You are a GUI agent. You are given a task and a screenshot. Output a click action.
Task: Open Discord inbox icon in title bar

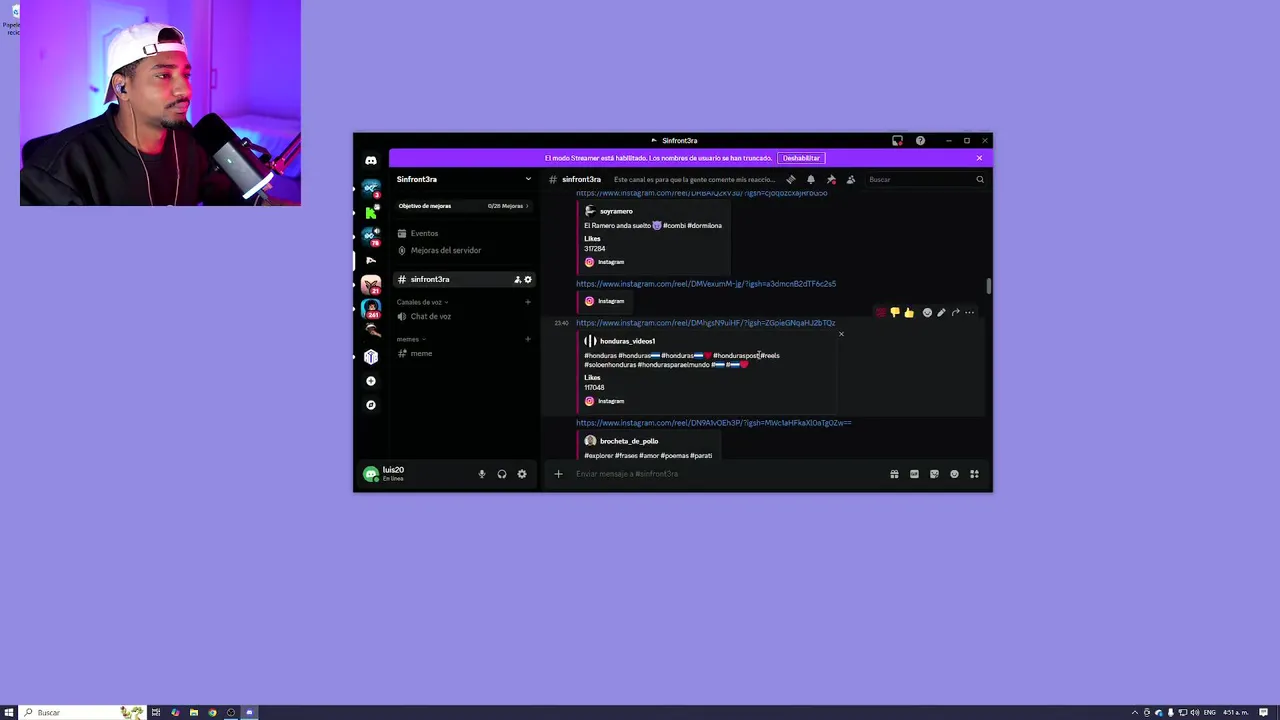point(897,141)
